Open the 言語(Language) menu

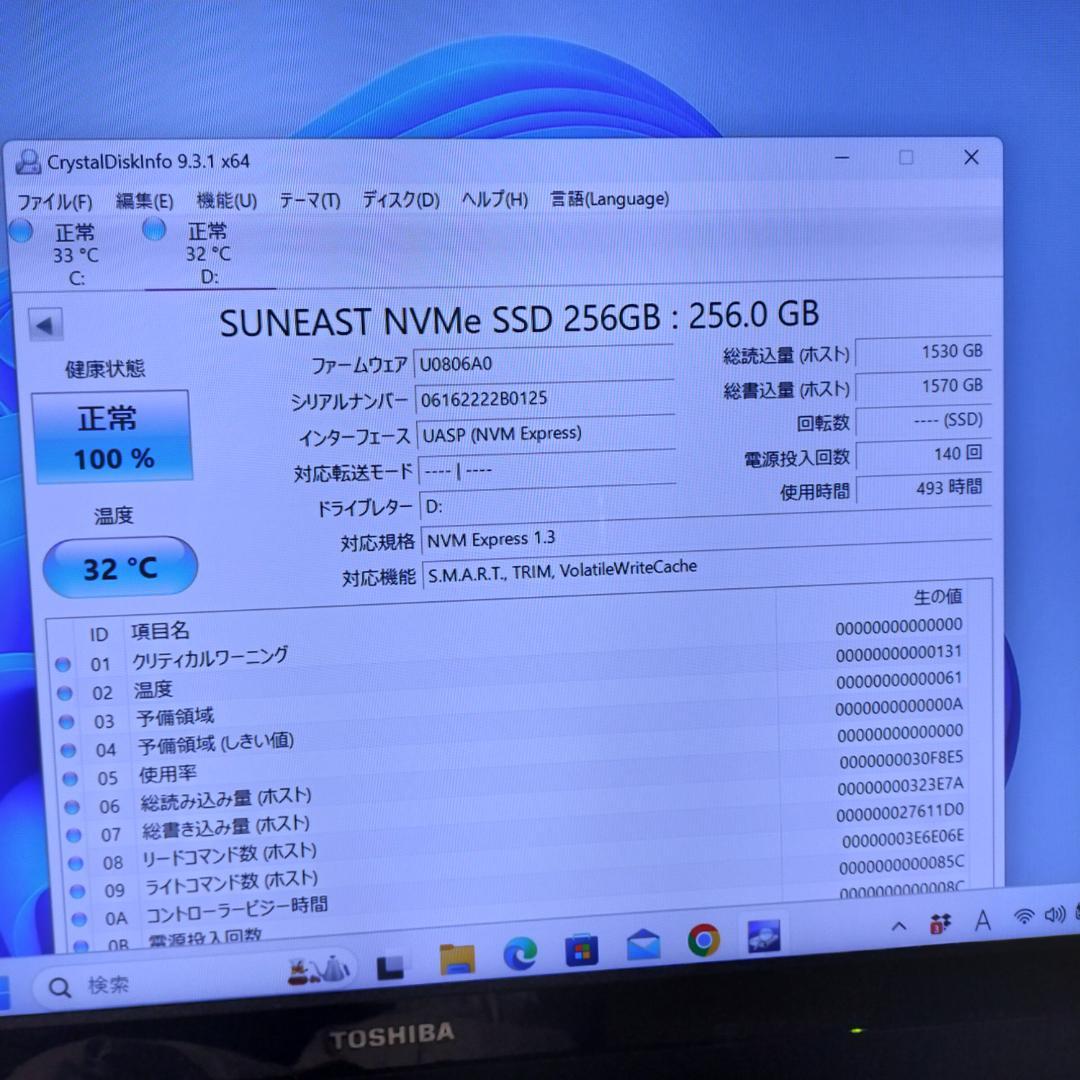click(x=607, y=198)
